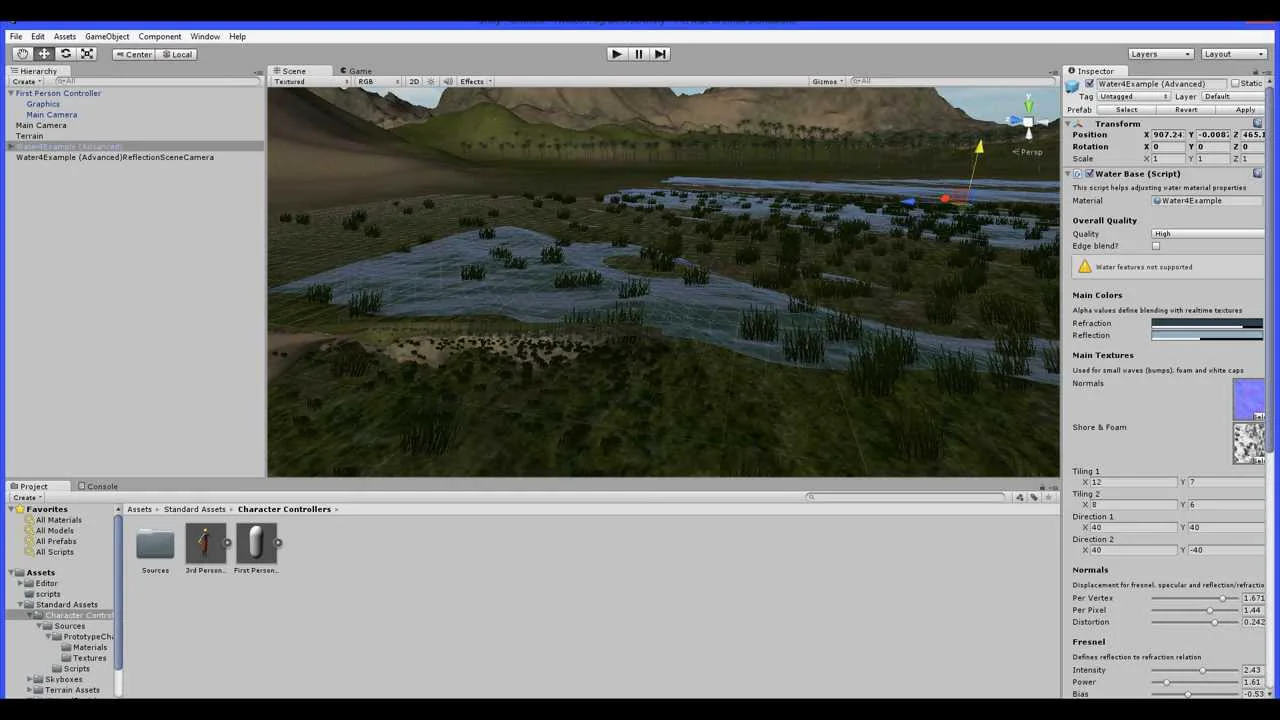Toggle the GameObject active checkbox
The height and width of the screenshot is (720, 1280).
tap(1089, 84)
